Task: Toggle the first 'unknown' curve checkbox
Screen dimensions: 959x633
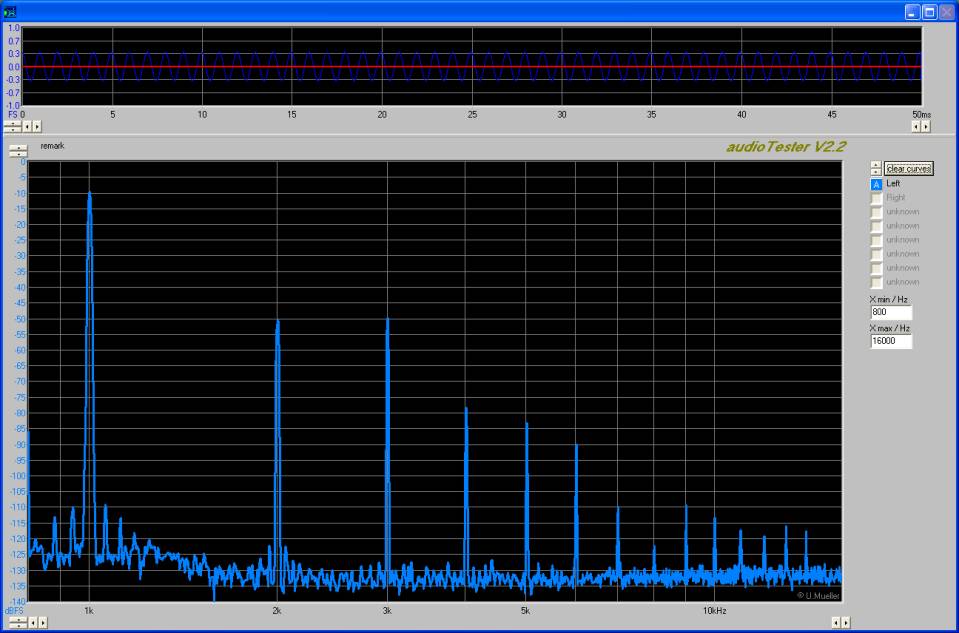Action: coord(876,212)
